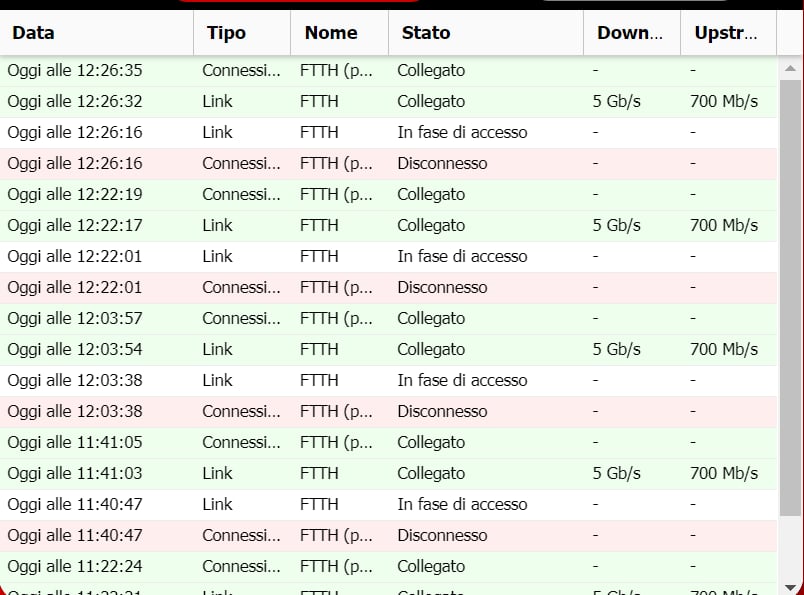This screenshot has width=804, height=595.
Task: Select the Collegato row at 12:03:57
Action: pos(431,319)
